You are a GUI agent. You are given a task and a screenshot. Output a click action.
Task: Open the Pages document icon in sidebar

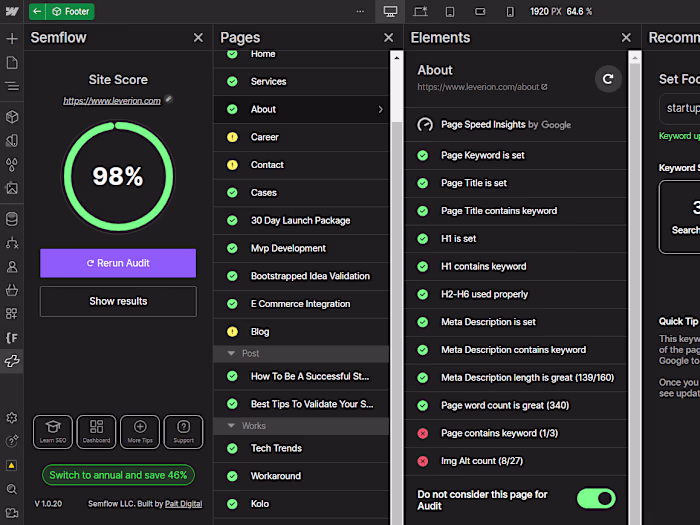pyautogui.click(x=12, y=62)
